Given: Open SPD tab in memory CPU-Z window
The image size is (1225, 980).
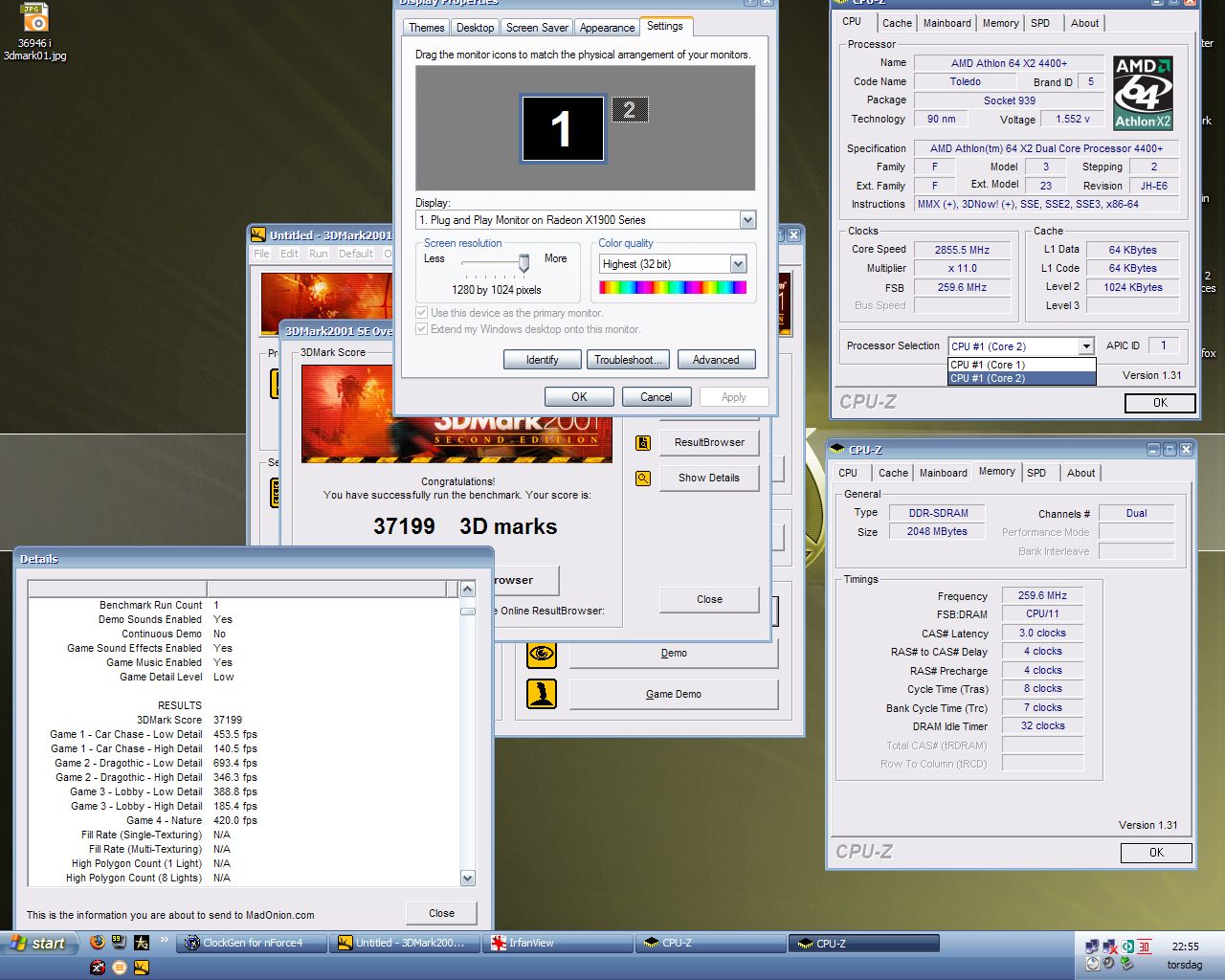Looking at the screenshot, I should click(1036, 473).
